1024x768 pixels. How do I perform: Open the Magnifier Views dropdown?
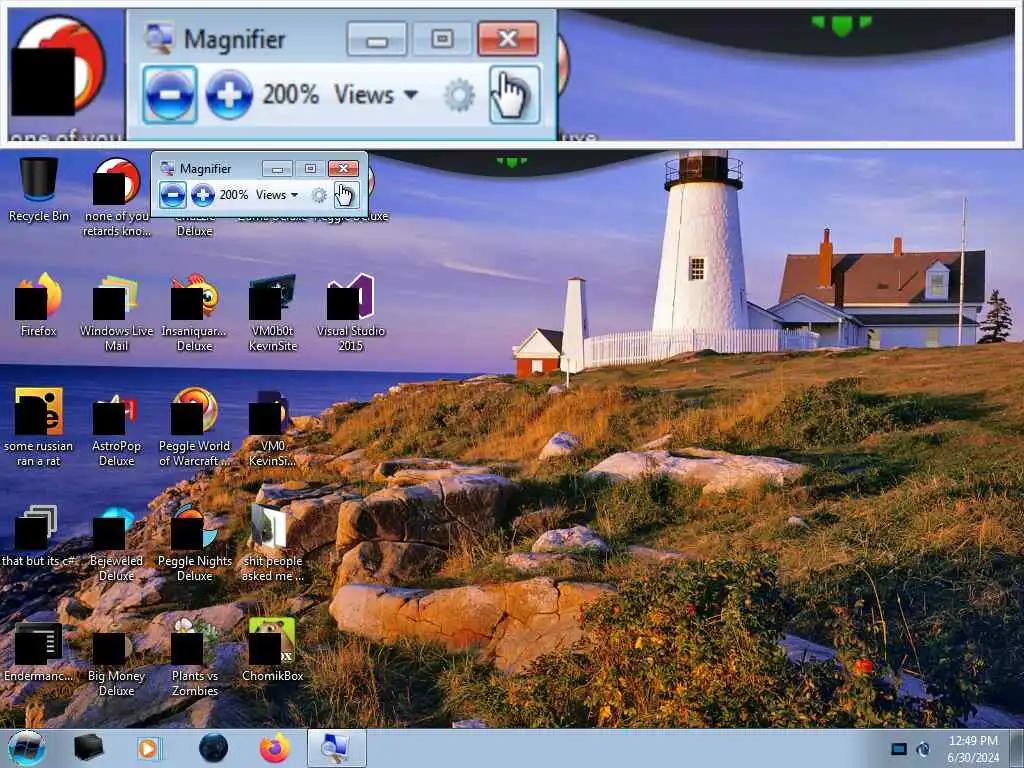277,195
